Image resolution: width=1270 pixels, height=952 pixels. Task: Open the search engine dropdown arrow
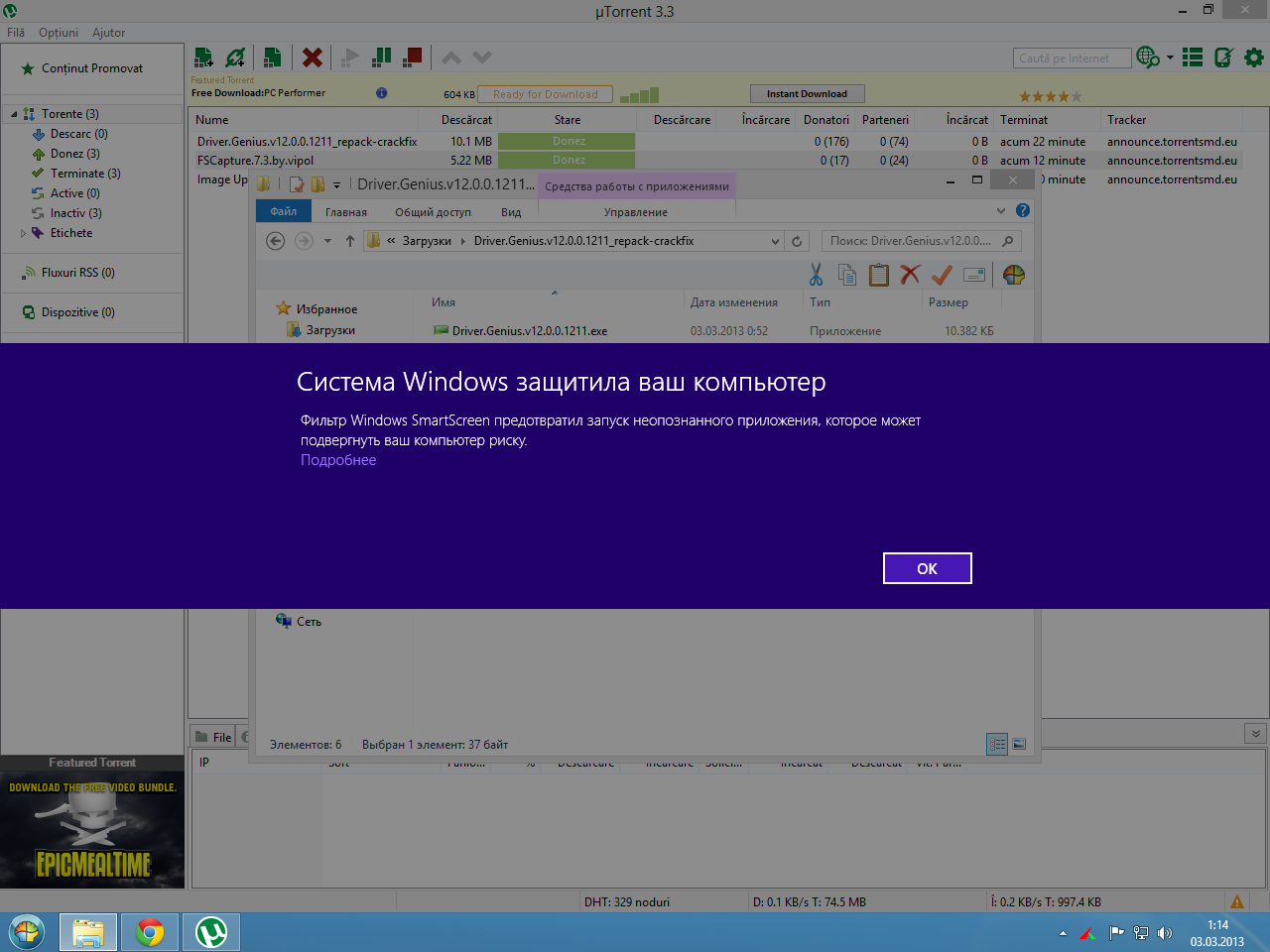1170,58
